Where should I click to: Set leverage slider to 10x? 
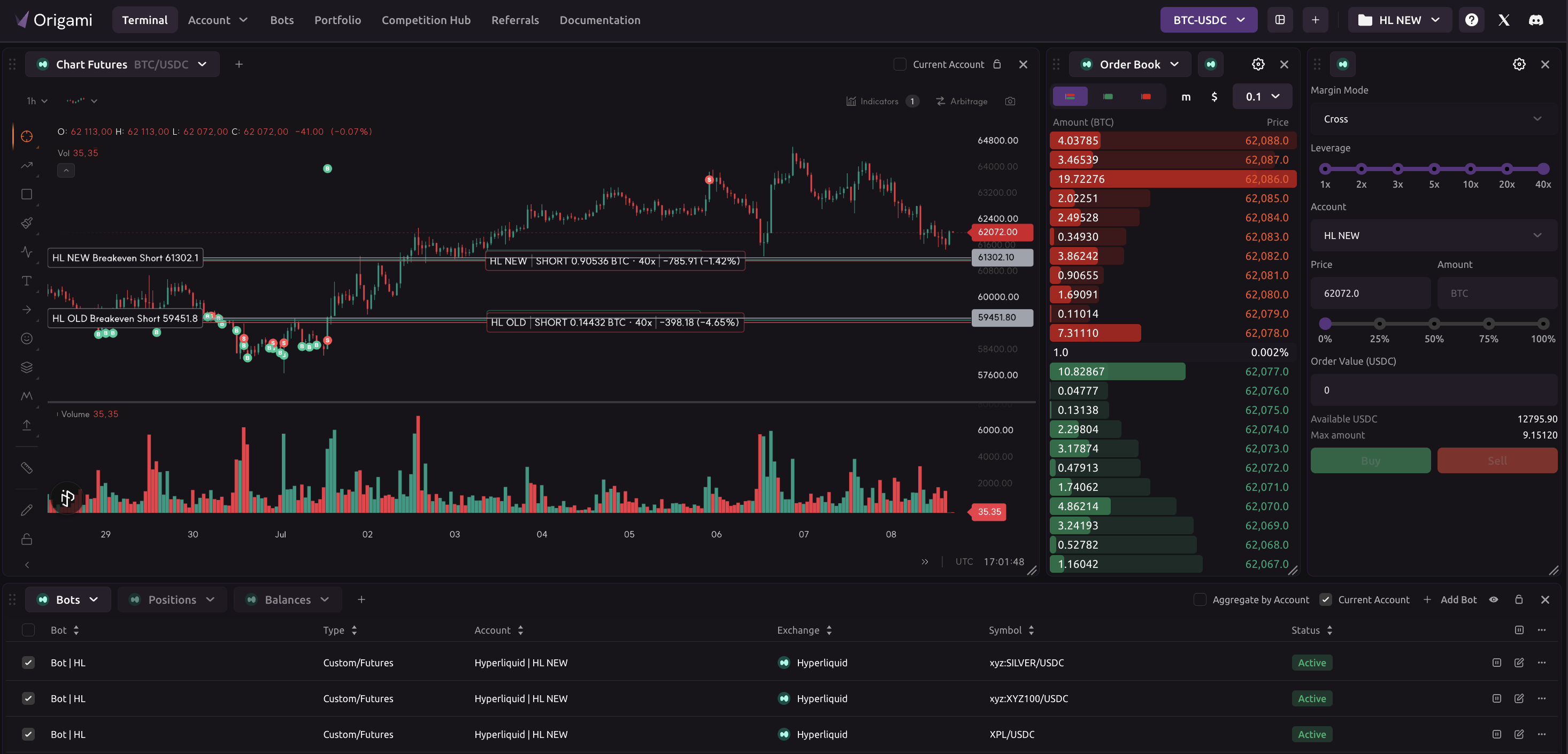(x=1471, y=168)
